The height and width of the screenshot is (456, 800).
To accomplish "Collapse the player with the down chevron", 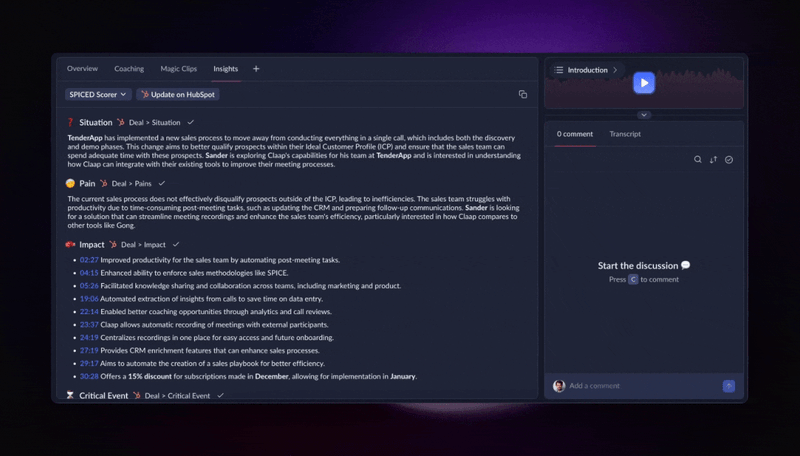I will click(644, 115).
